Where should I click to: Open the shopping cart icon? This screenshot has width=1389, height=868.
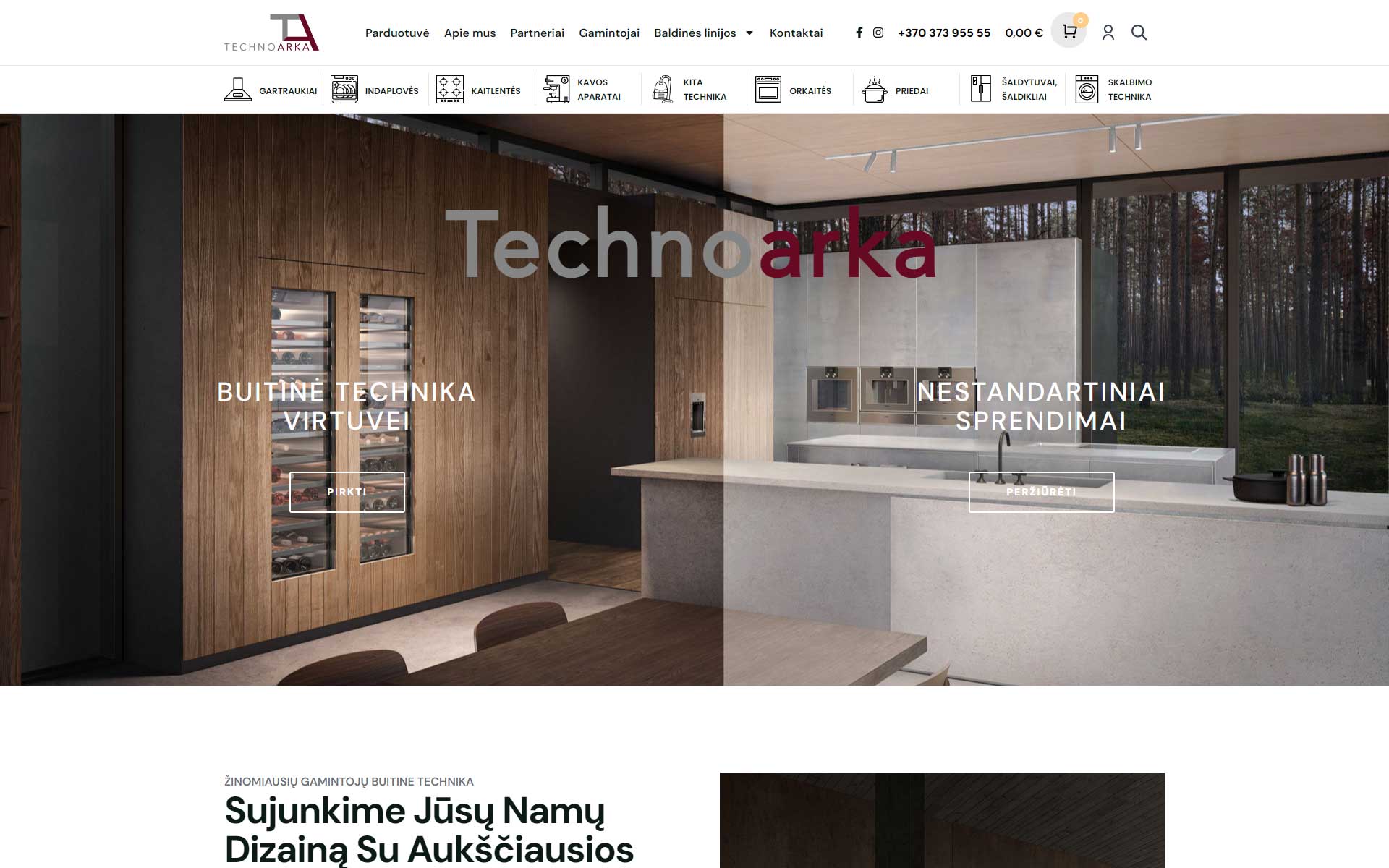coord(1069,32)
